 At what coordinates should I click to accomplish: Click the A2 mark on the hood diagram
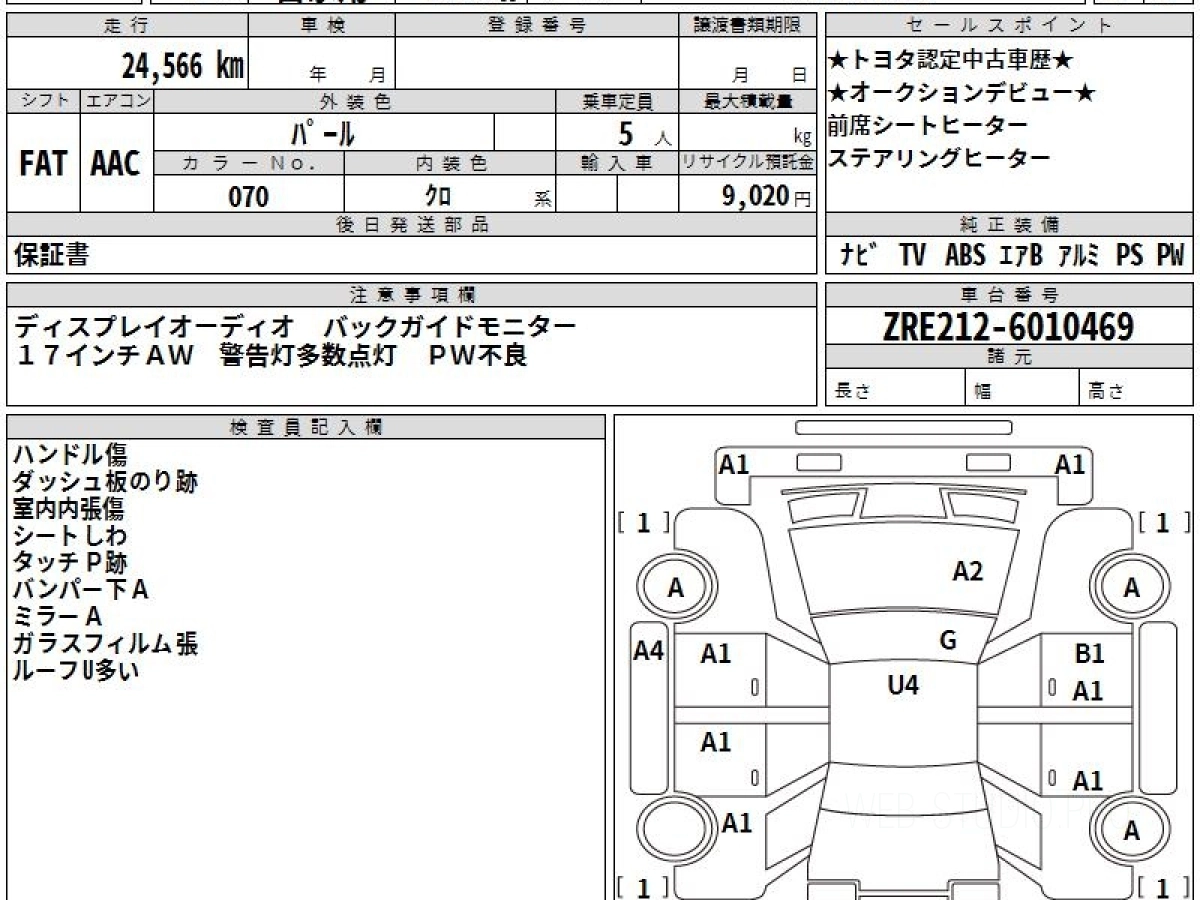(968, 571)
